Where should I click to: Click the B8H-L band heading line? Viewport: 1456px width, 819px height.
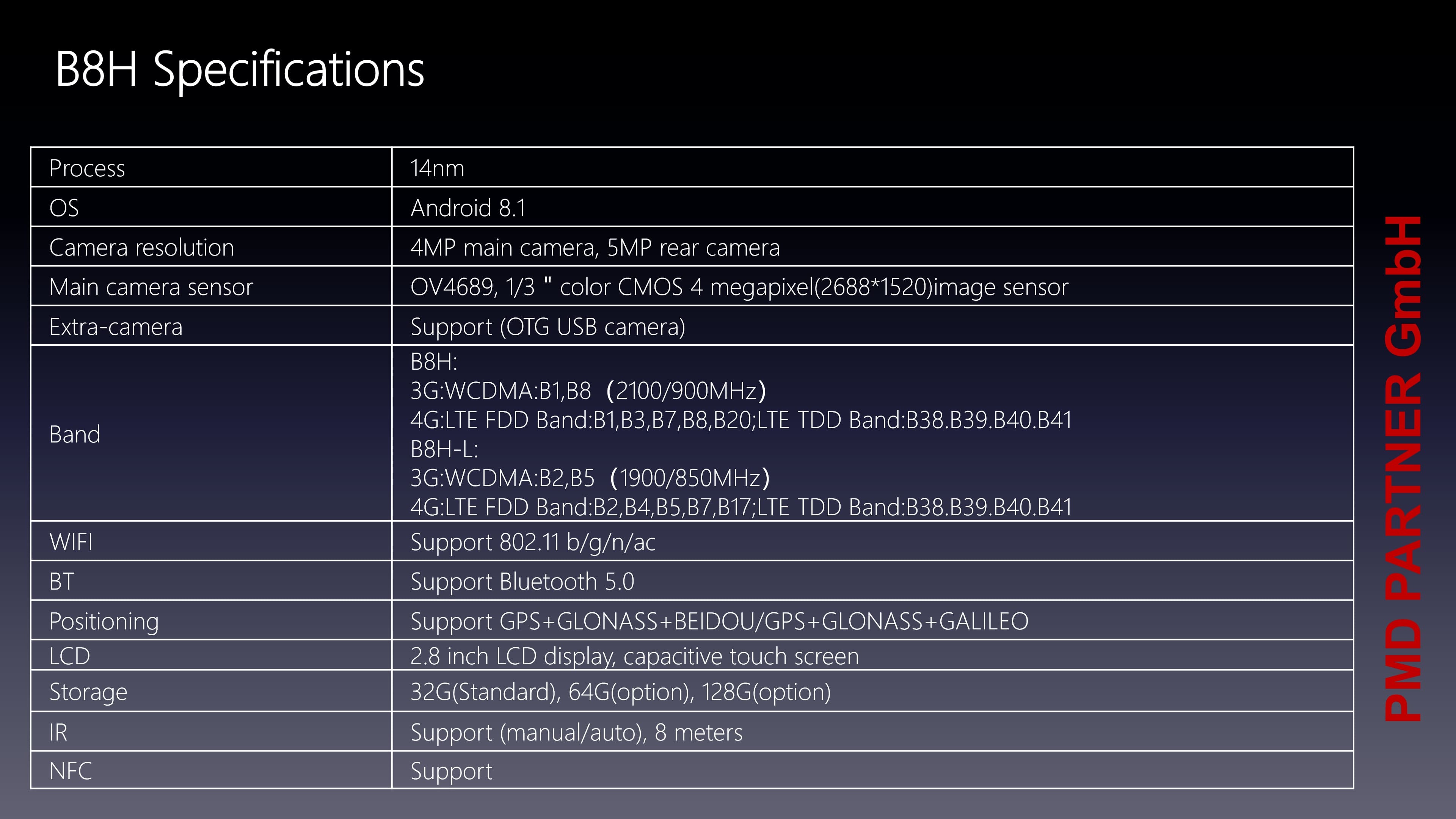[444, 449]
